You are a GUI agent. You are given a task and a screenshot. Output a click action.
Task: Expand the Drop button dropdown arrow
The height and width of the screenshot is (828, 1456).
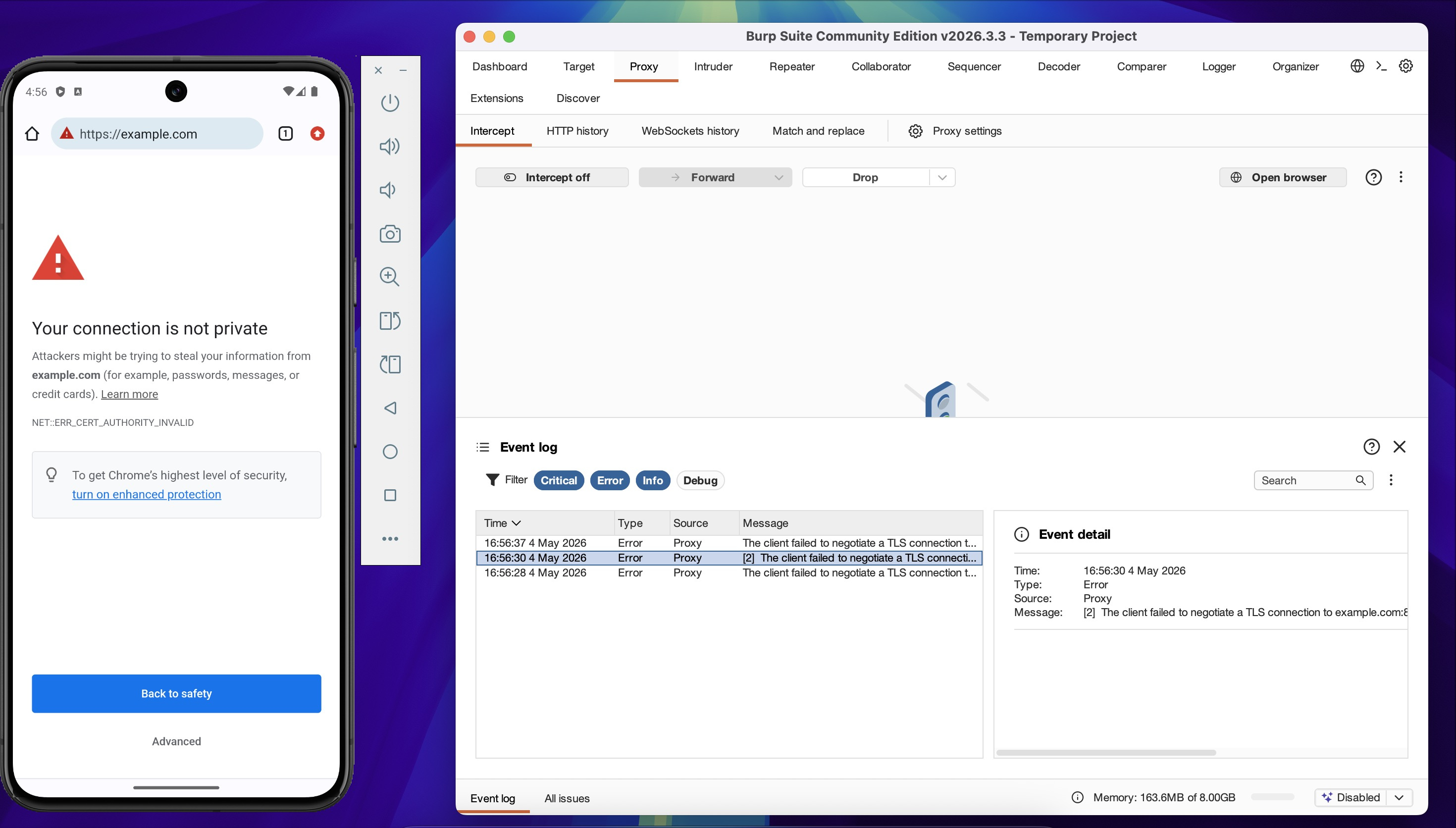click(x=942, y=177)
